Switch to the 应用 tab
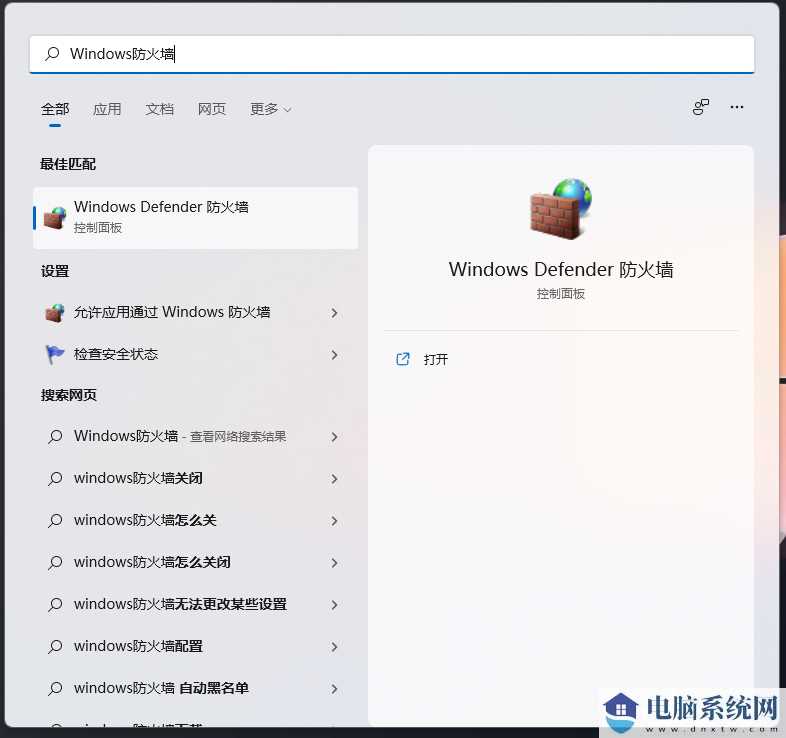 click(x=107, y=109)
